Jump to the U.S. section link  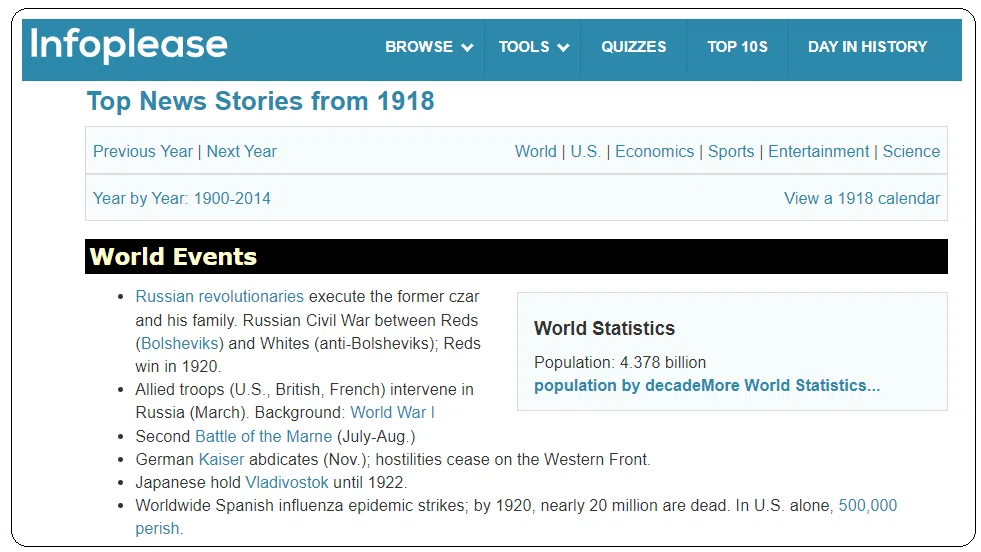pos(586,151)
